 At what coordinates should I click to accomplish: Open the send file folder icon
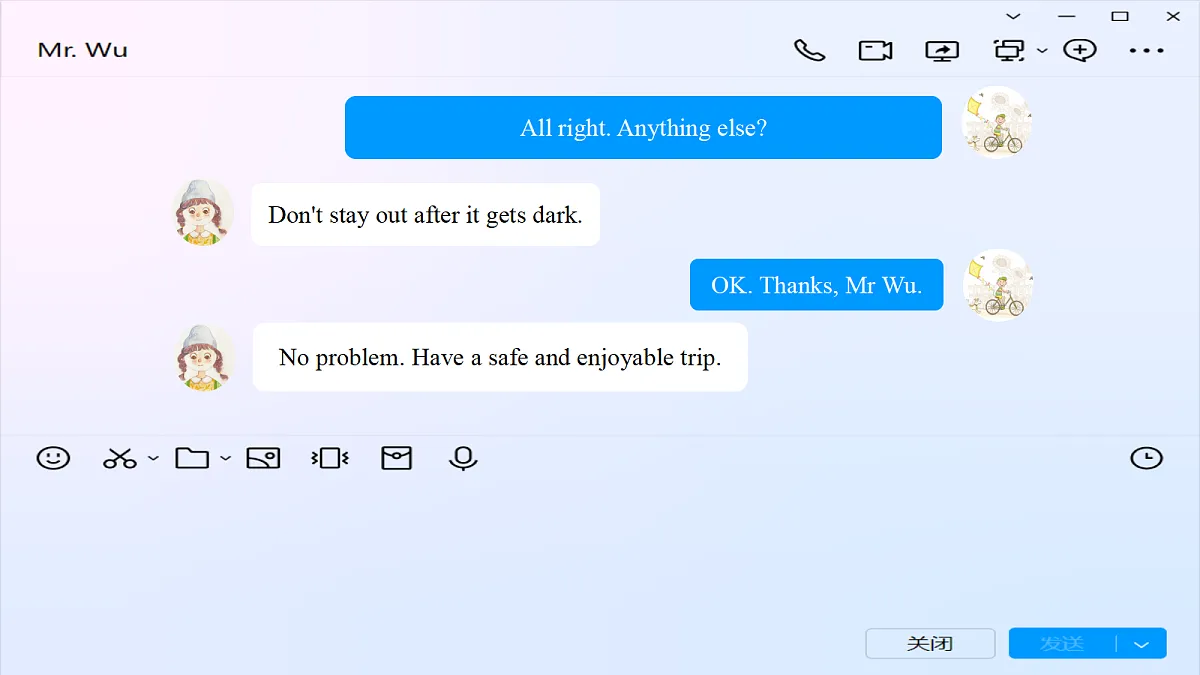(x=192, y=458)
